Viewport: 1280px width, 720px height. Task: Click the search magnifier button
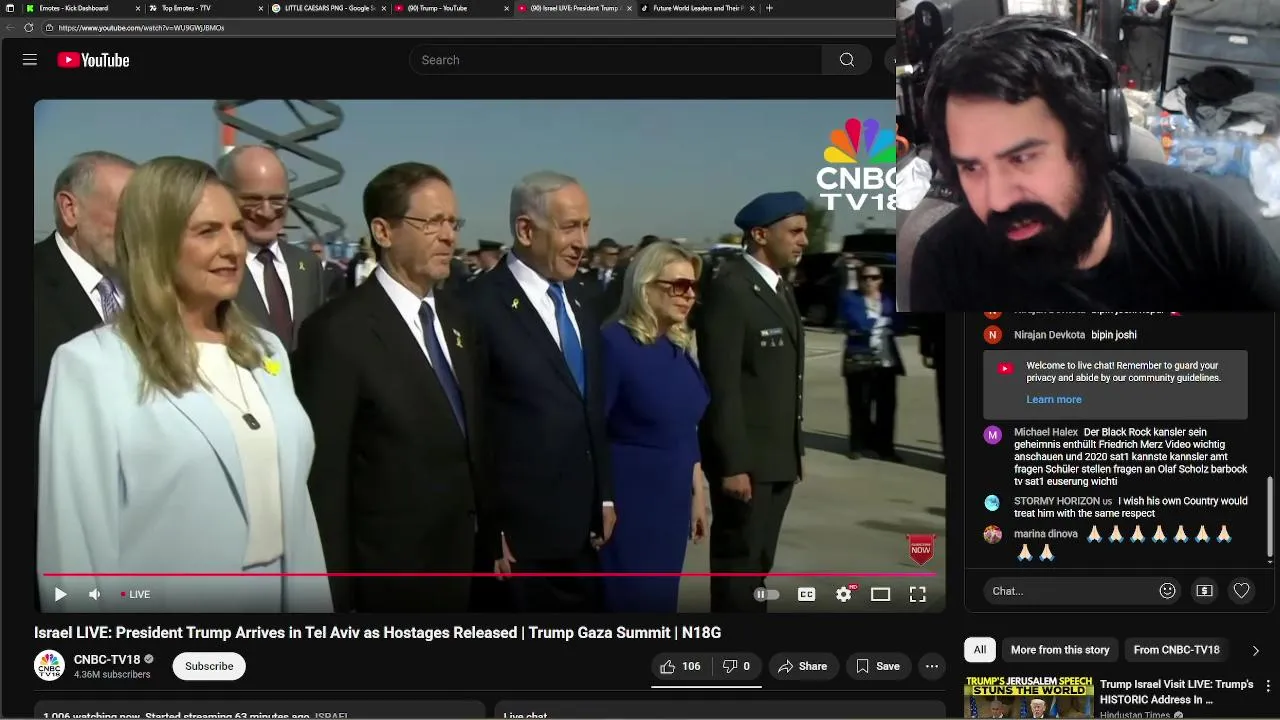tap(847, 60)
